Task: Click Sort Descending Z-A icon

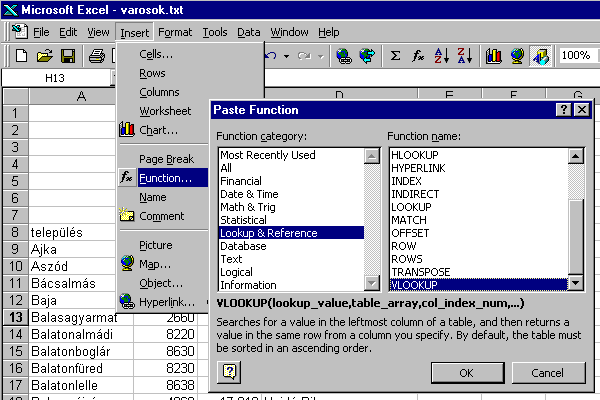Action: (465, 56)
